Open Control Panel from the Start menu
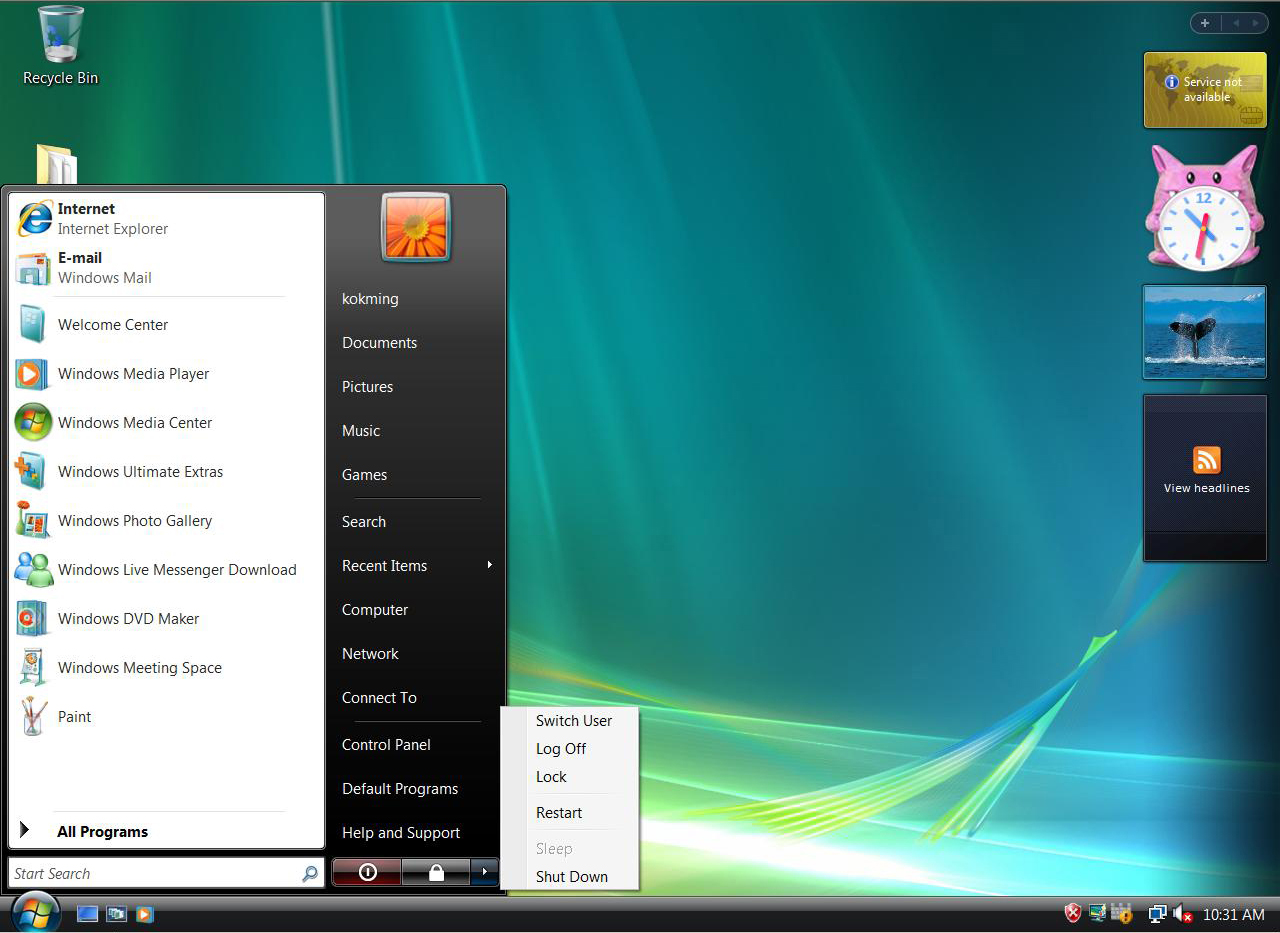Screen dimensions: 1280x933 pyautogui.click(x=386, y=744)
